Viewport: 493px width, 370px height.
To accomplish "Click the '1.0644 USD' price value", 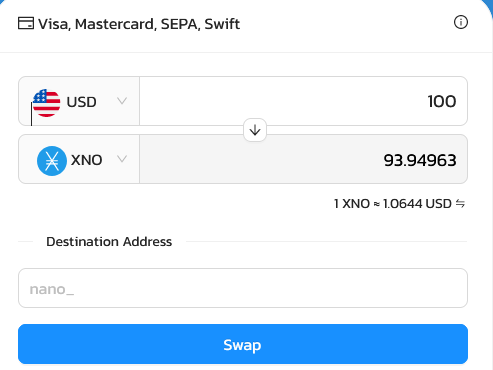I will [417, 203].
